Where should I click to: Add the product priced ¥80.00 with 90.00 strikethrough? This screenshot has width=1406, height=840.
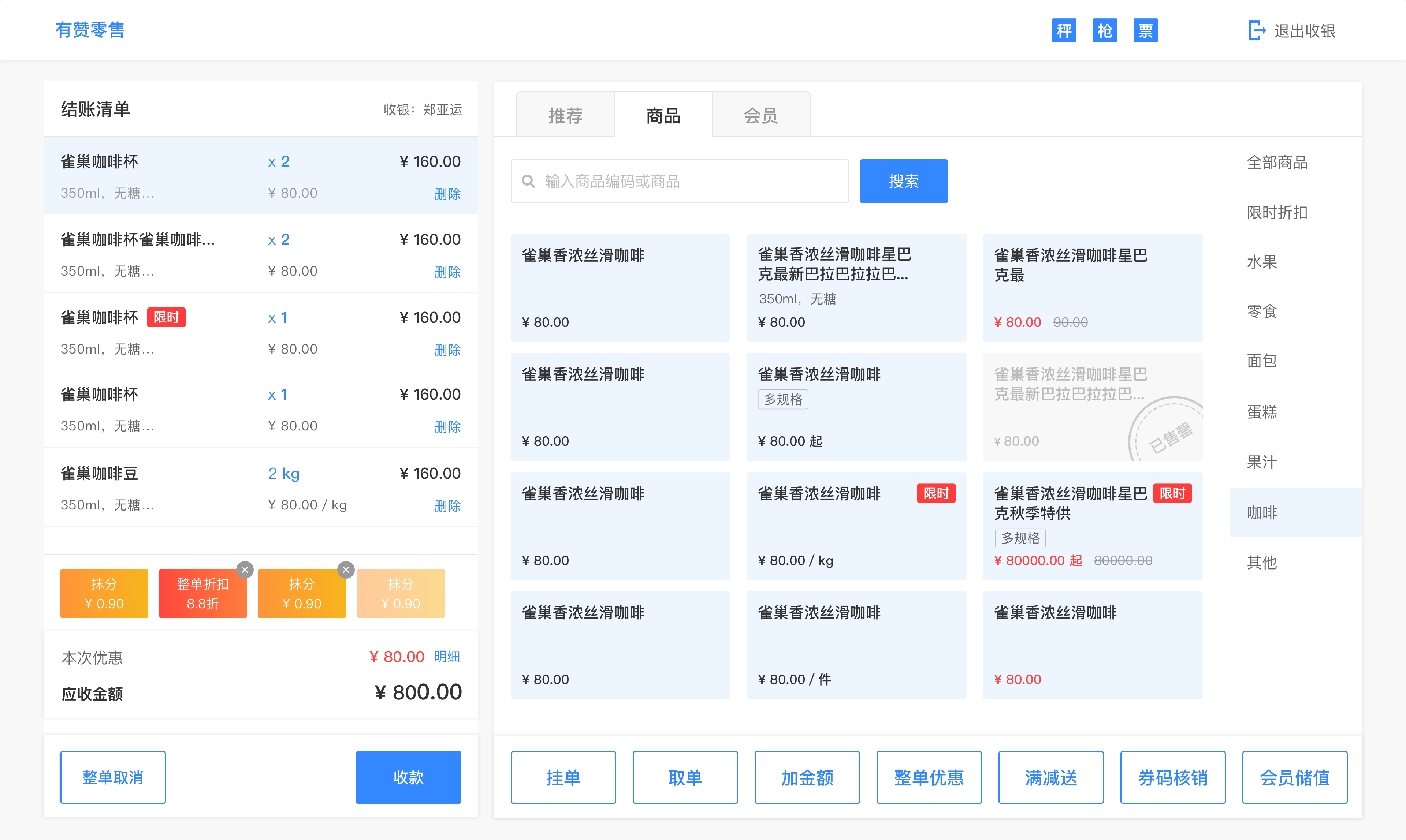click(x=1092, y=288)
